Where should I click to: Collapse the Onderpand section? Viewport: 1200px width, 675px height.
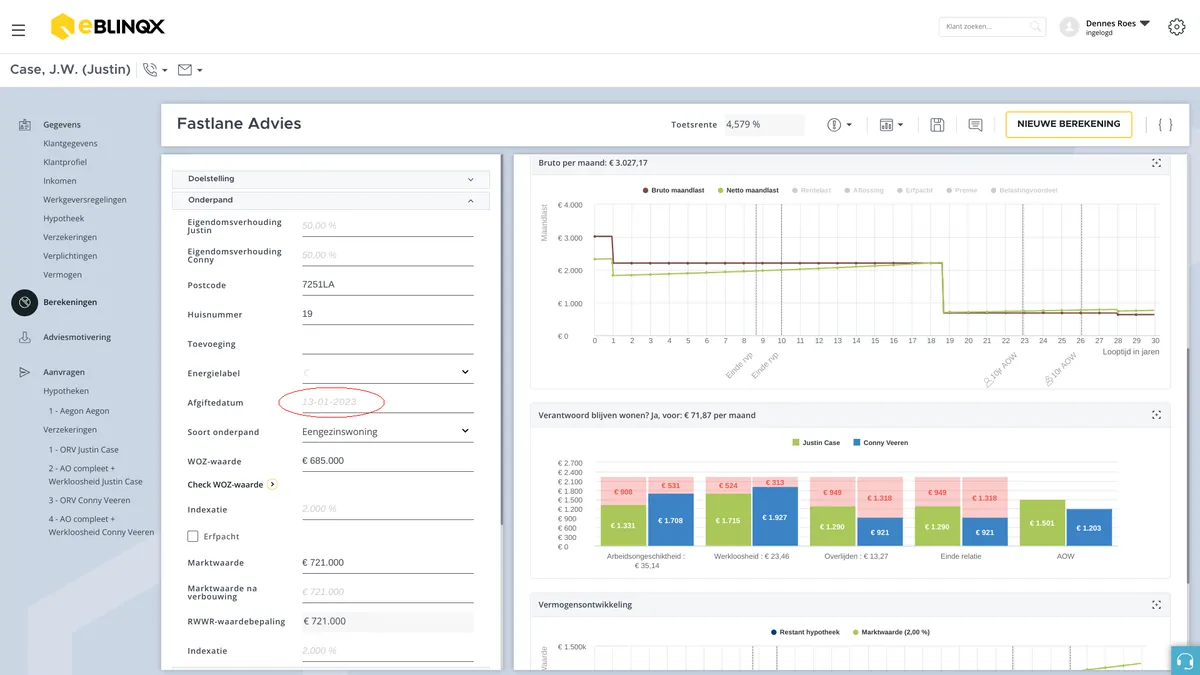pyautogui.click(x=331, y=200)
